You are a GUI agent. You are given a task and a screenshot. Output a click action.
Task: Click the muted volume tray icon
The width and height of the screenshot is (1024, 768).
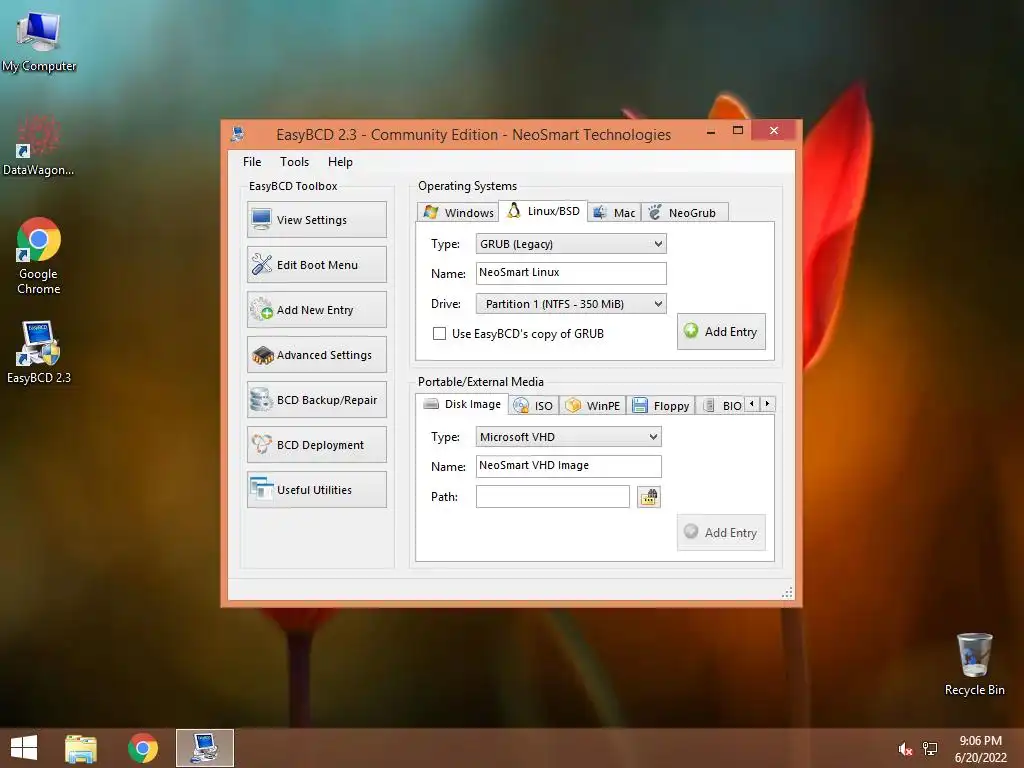coord(905,749)
